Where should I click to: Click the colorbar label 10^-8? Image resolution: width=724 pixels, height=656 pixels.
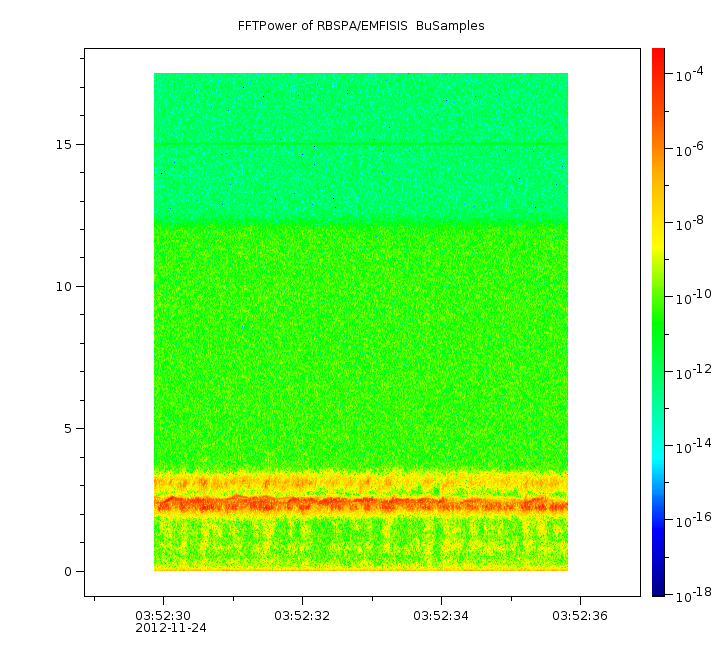point(690,223)
